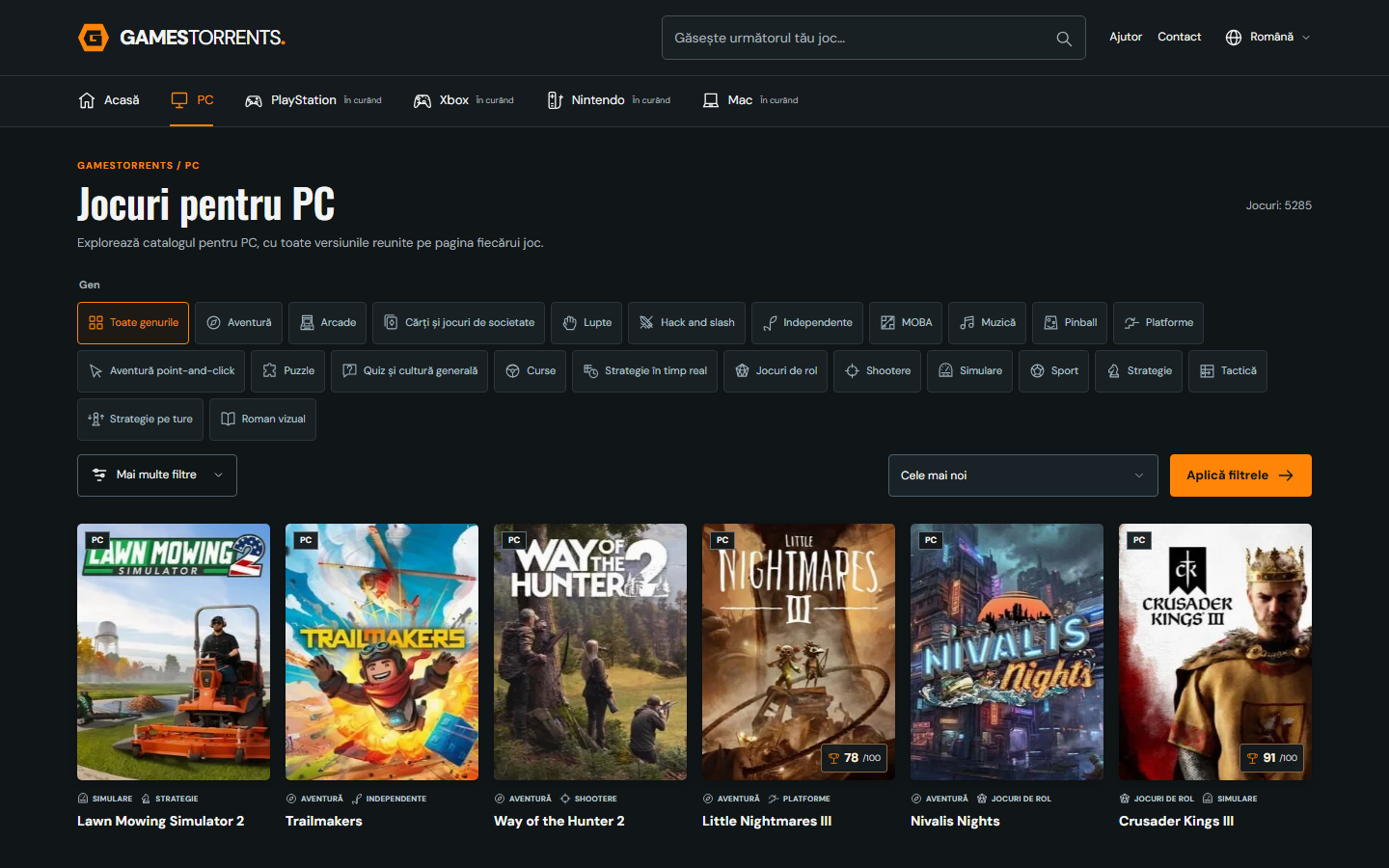The width and height of the screenshot is (1389, 868).
Task: Switch to the PC platform tab
Action: tap(192, 100)
